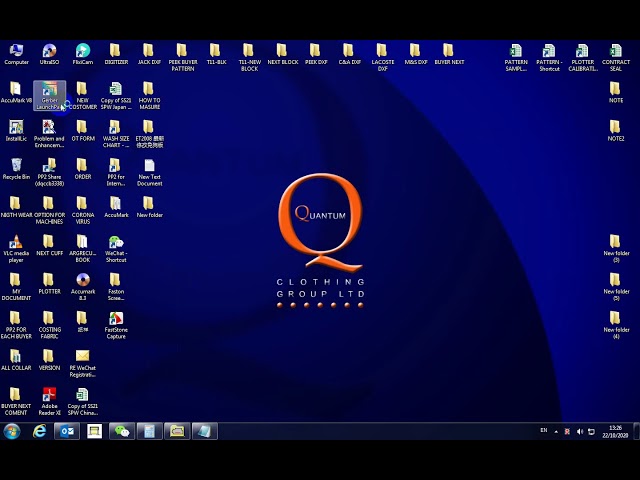Select Copy of SS21 SPW Japan spreadsheet
This screenshot has width=640, height=480.
click(116, 96)
